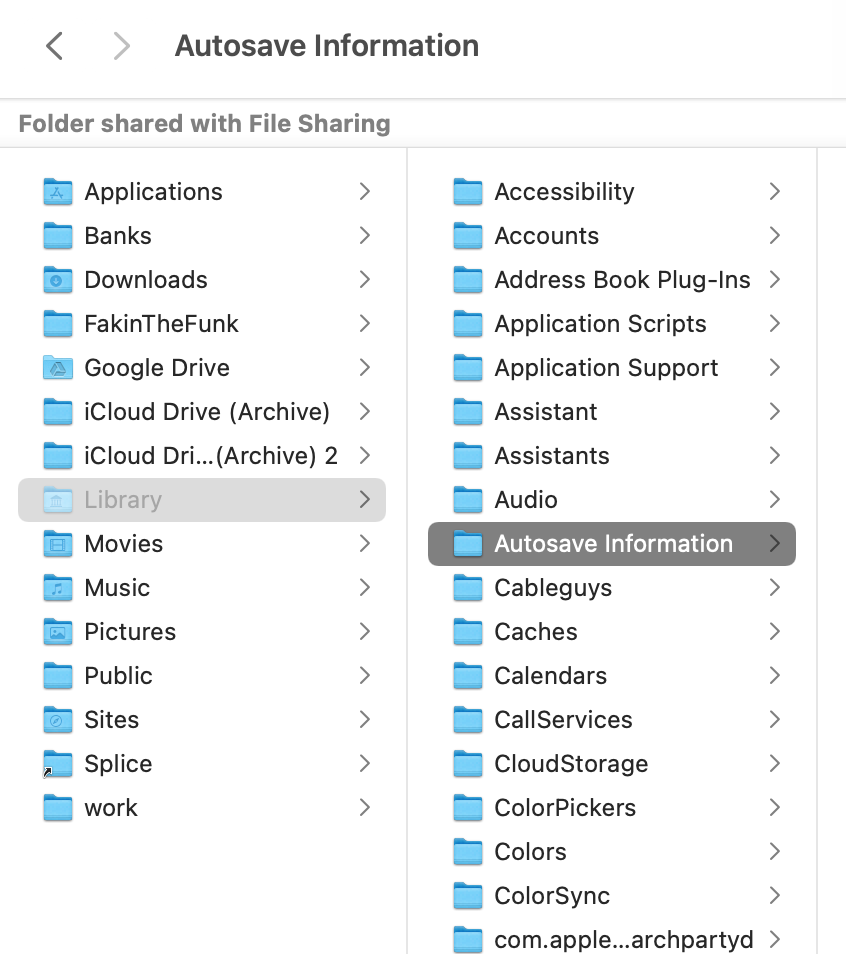Click the Downloads folder icon
The image size is (846, 954).
click(58, 280)
